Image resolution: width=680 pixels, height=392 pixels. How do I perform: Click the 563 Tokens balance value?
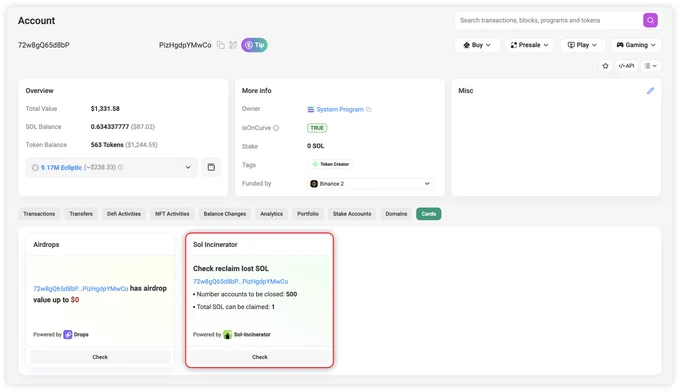tap(107, 145)
